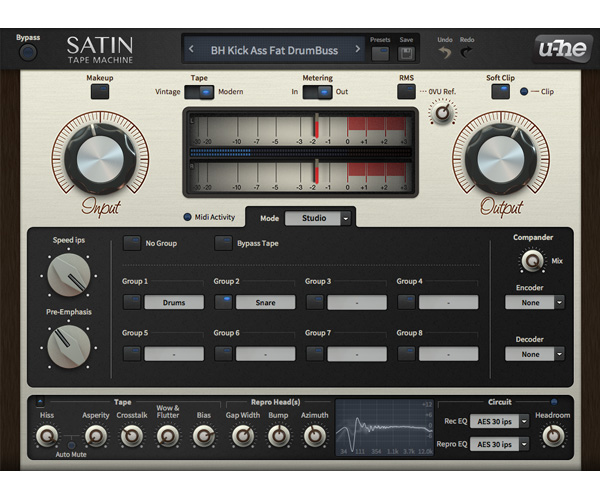Screen dimensions: 600x500
Task: Click the Group 4 name field
Action: (x=448, y=302)
